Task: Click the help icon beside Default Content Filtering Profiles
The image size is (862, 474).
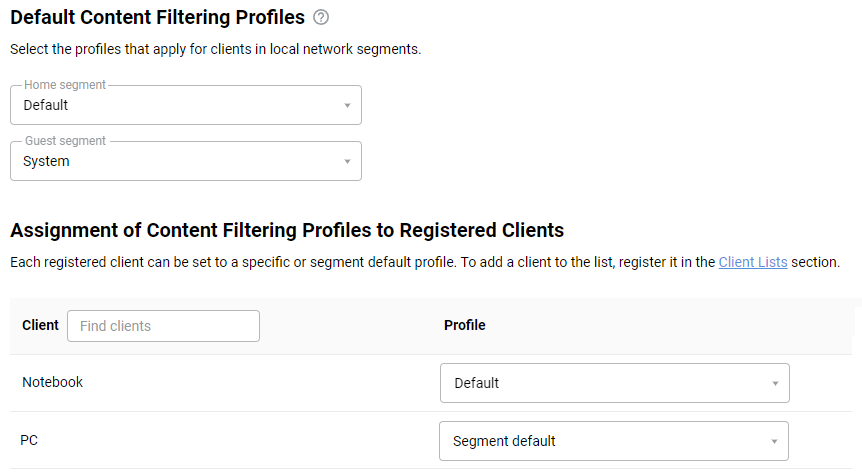Action: click(321, 17)
